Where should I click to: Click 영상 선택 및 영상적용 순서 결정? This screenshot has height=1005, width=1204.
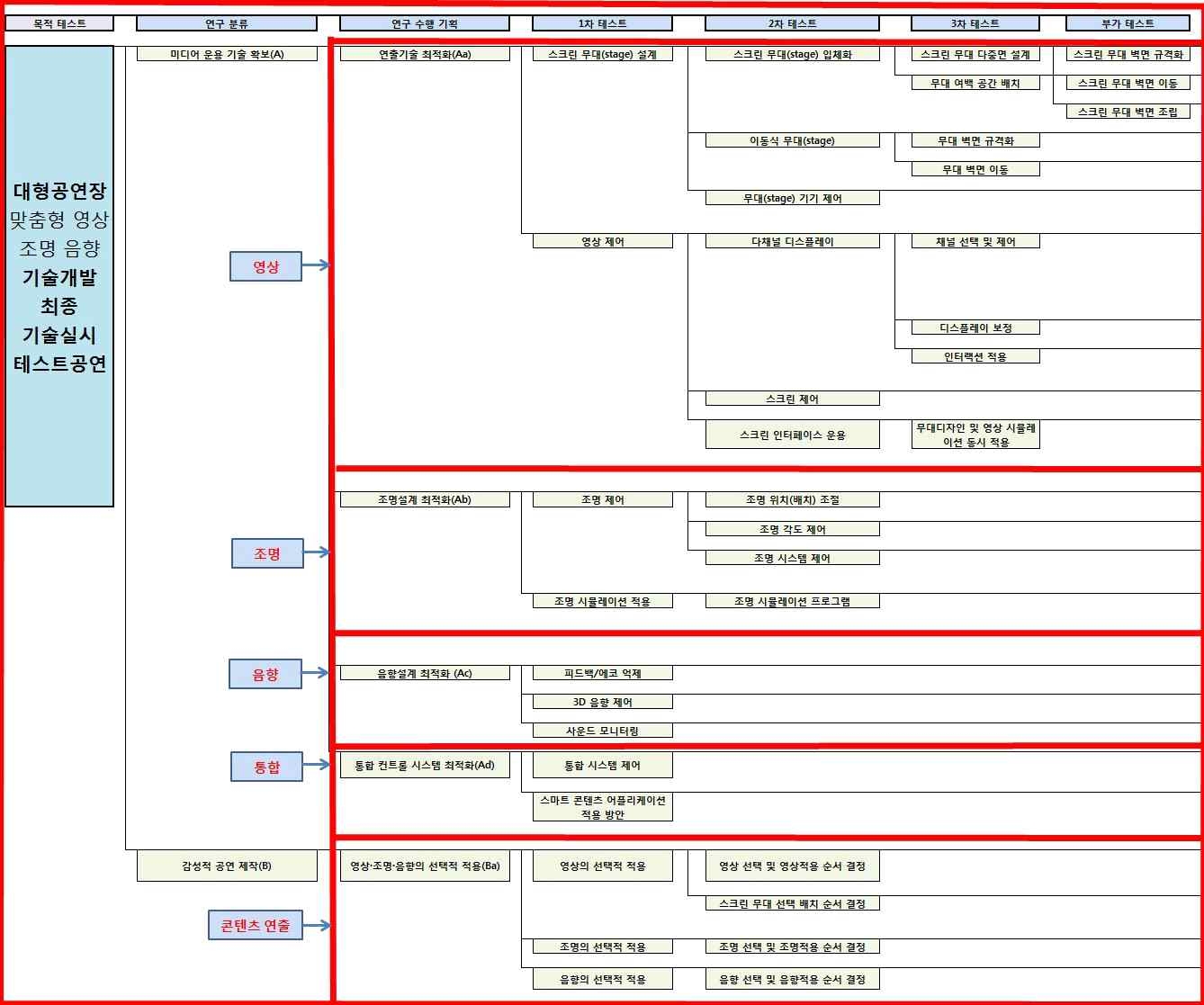pyautogui.click(x=792, y=866)
